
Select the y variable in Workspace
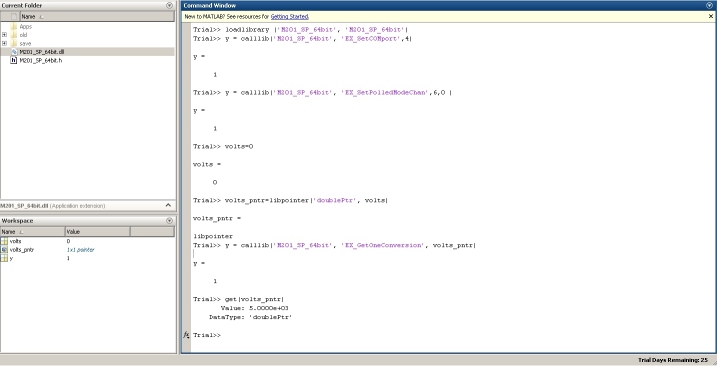coord(87,258)
